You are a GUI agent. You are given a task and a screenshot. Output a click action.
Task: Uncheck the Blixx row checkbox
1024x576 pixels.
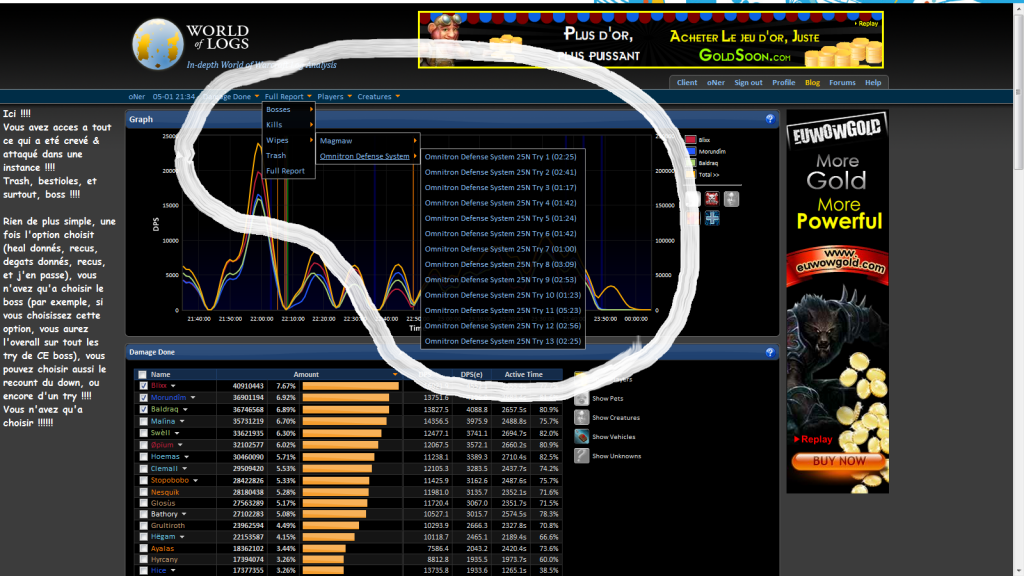click(144, 386)
